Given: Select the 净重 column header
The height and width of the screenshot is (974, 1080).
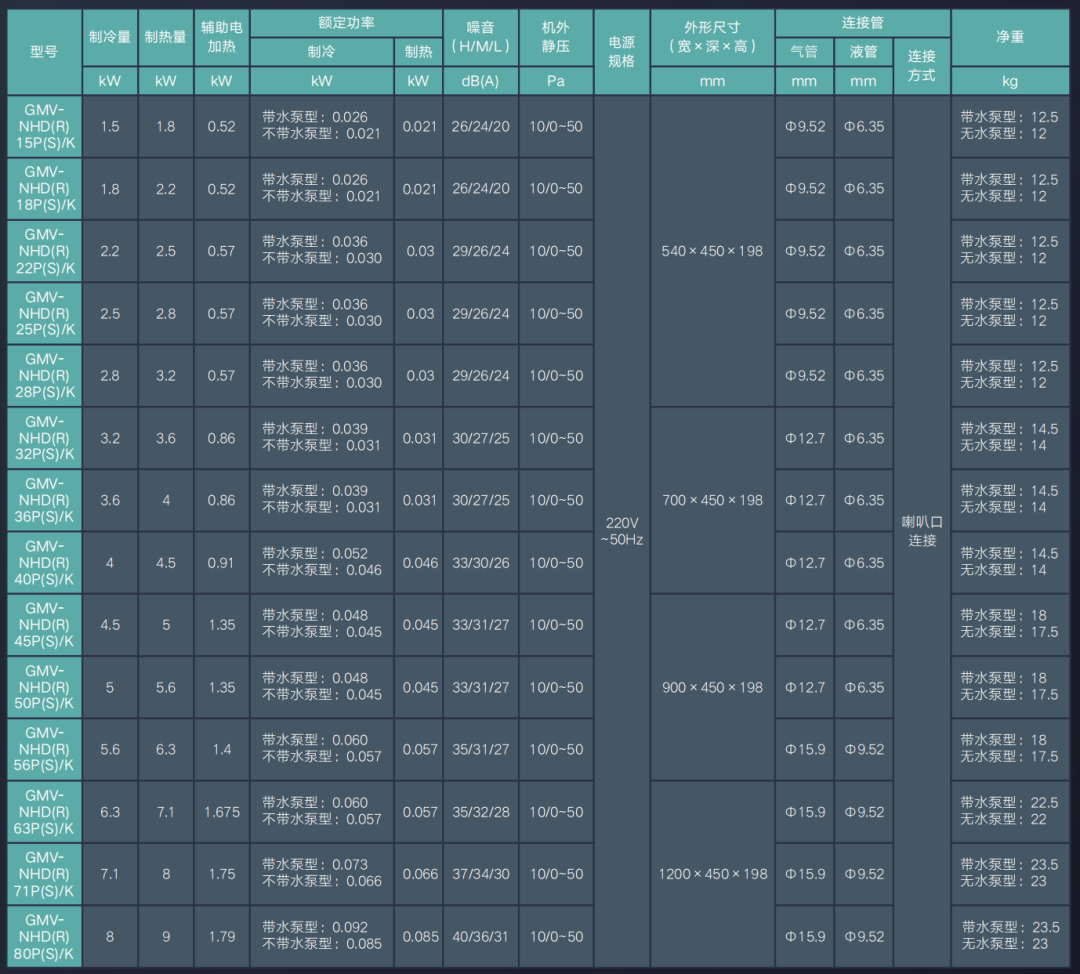Looking at the screenshot, I should click(1010, 38).
